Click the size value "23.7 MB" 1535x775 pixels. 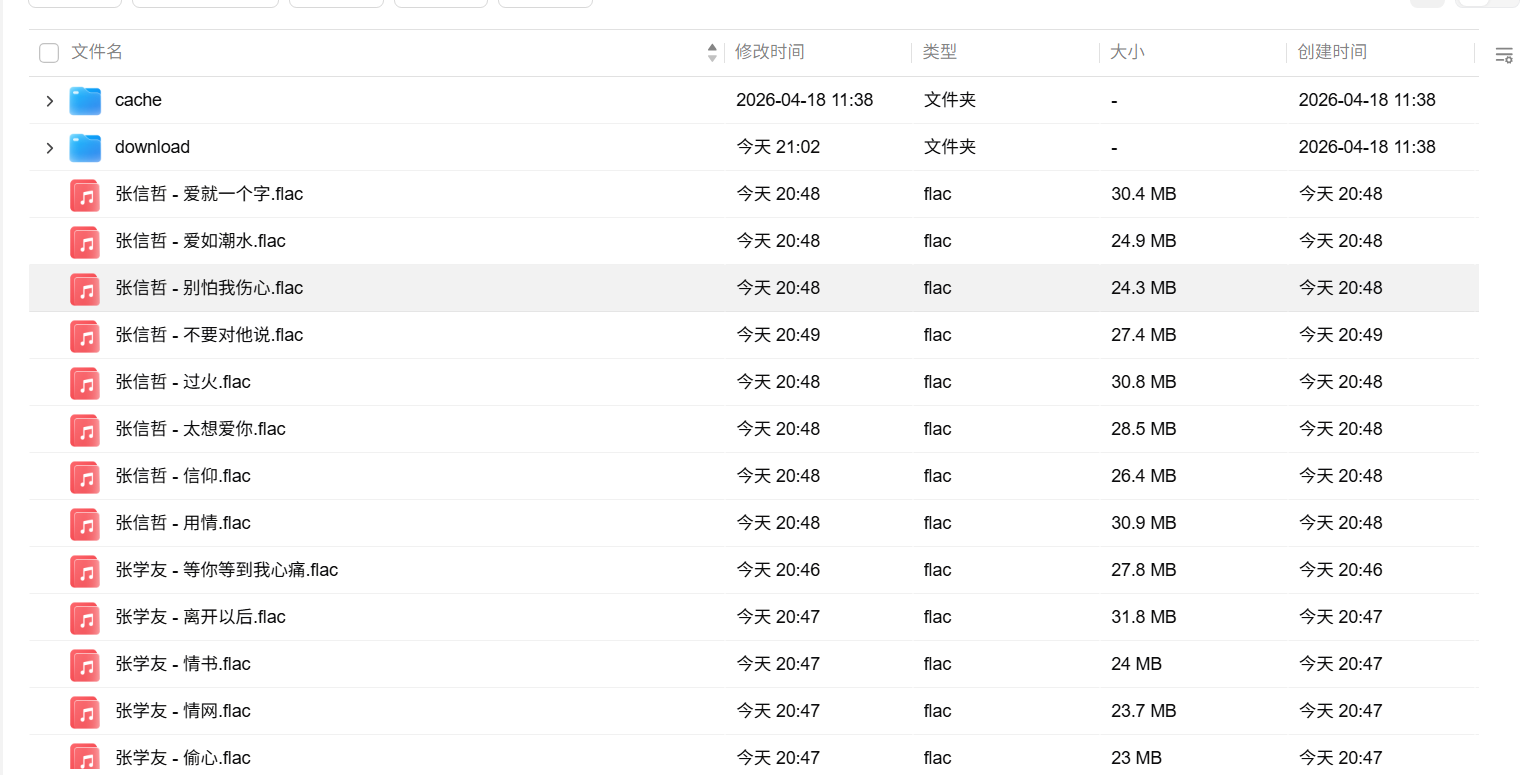(1144, 711)
